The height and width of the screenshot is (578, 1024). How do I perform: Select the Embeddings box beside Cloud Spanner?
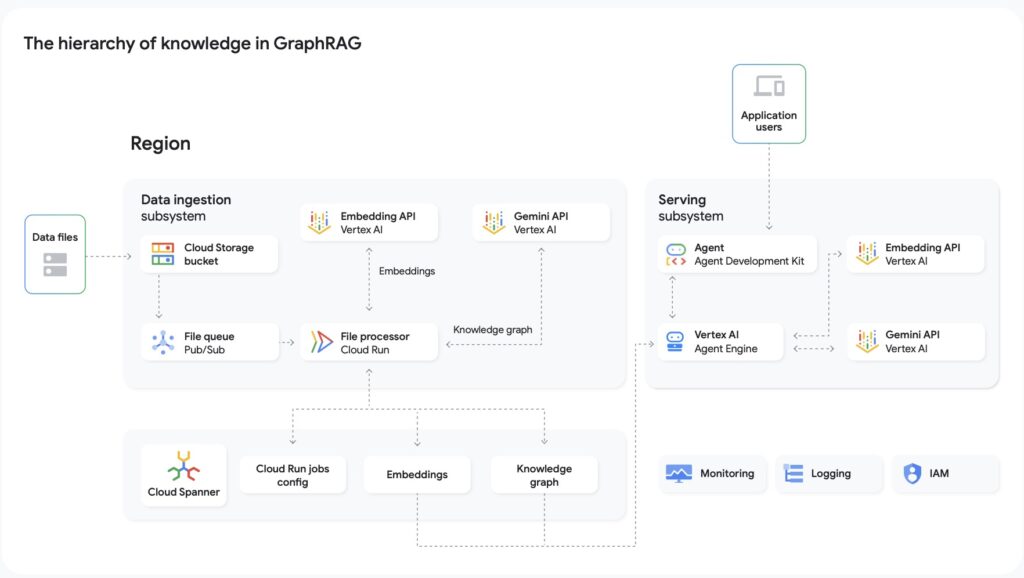(x=417, y=475)
